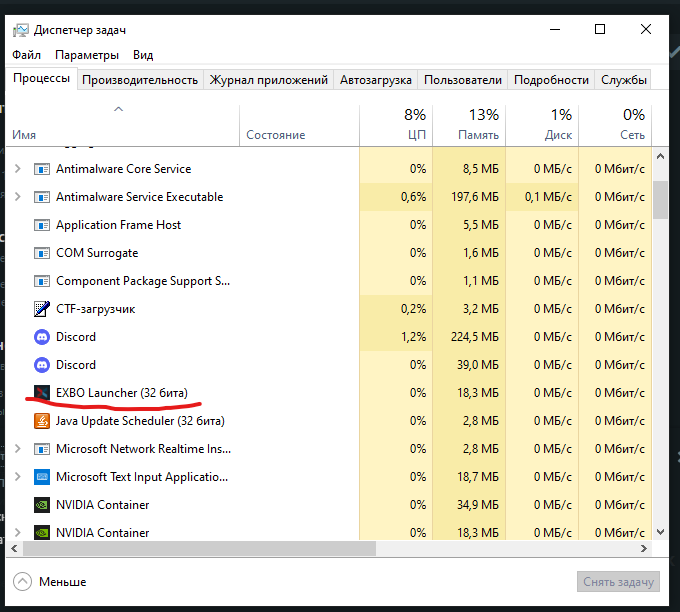Click the Discord icon using 224,5 МБ
Viewport: 680px width, 612px height.
[42, 337]
